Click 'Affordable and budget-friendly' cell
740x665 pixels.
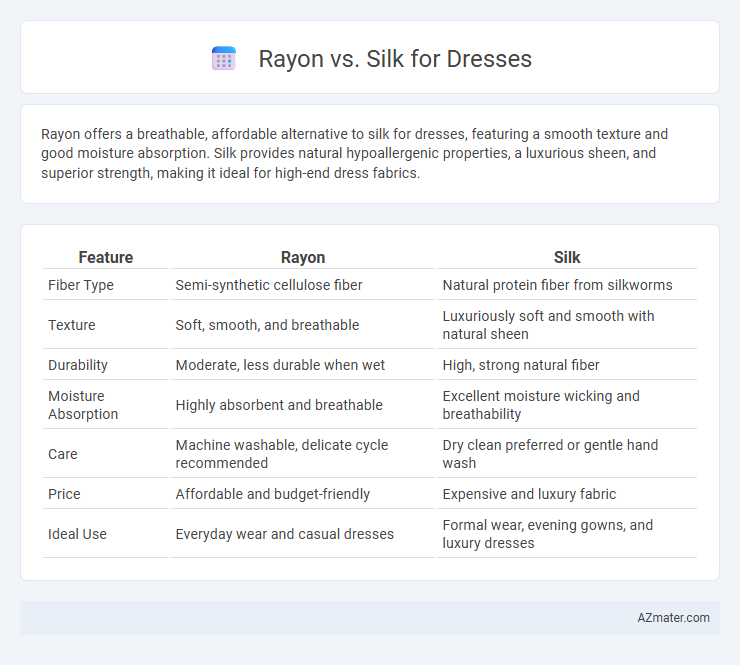273,494
